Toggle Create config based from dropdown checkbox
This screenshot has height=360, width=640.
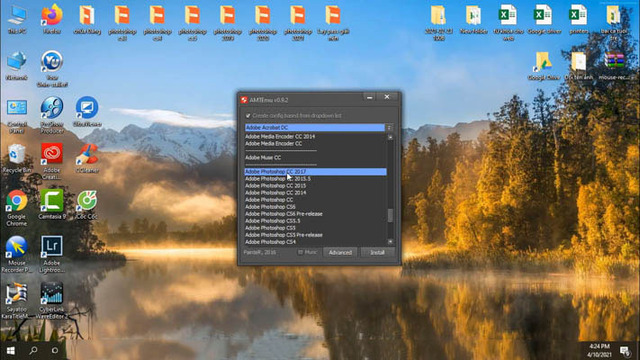tap(248, 116)
